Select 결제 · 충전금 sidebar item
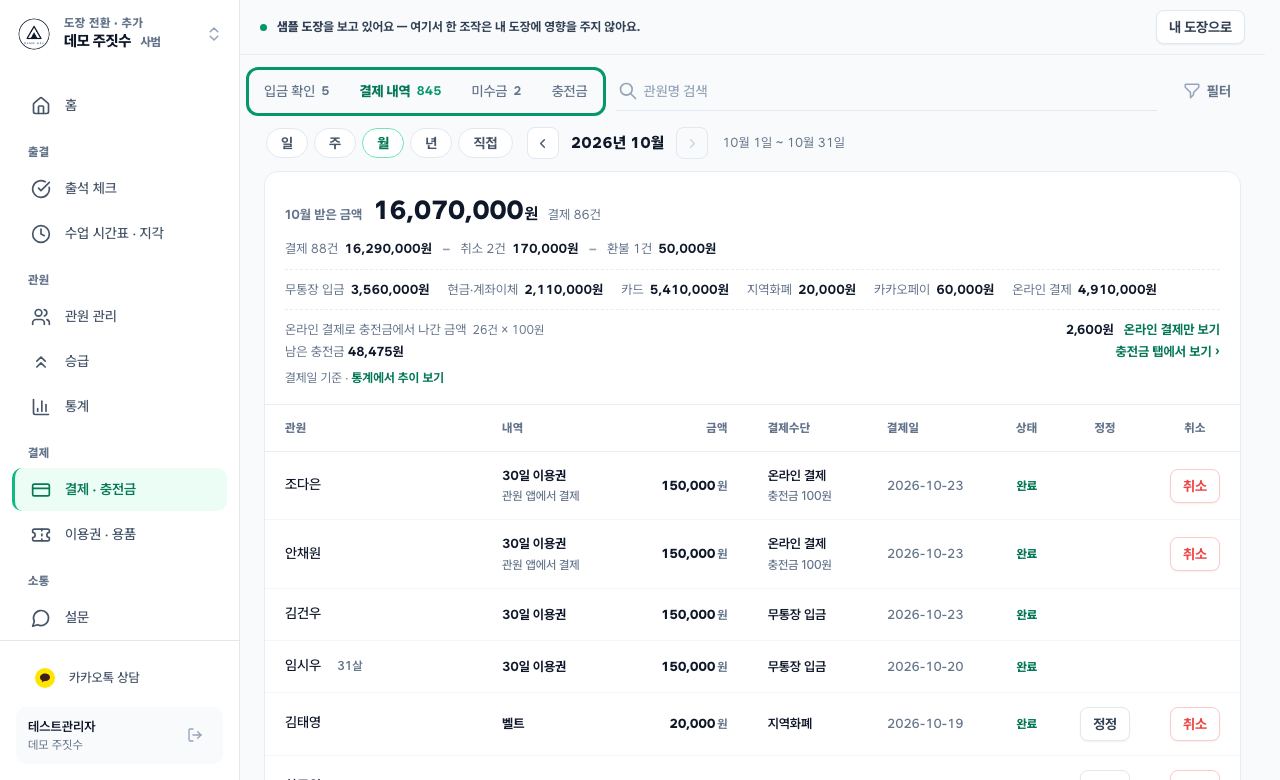Viewport: 1280px width, 780px height. pyautogui.click(x=120, y=489)
